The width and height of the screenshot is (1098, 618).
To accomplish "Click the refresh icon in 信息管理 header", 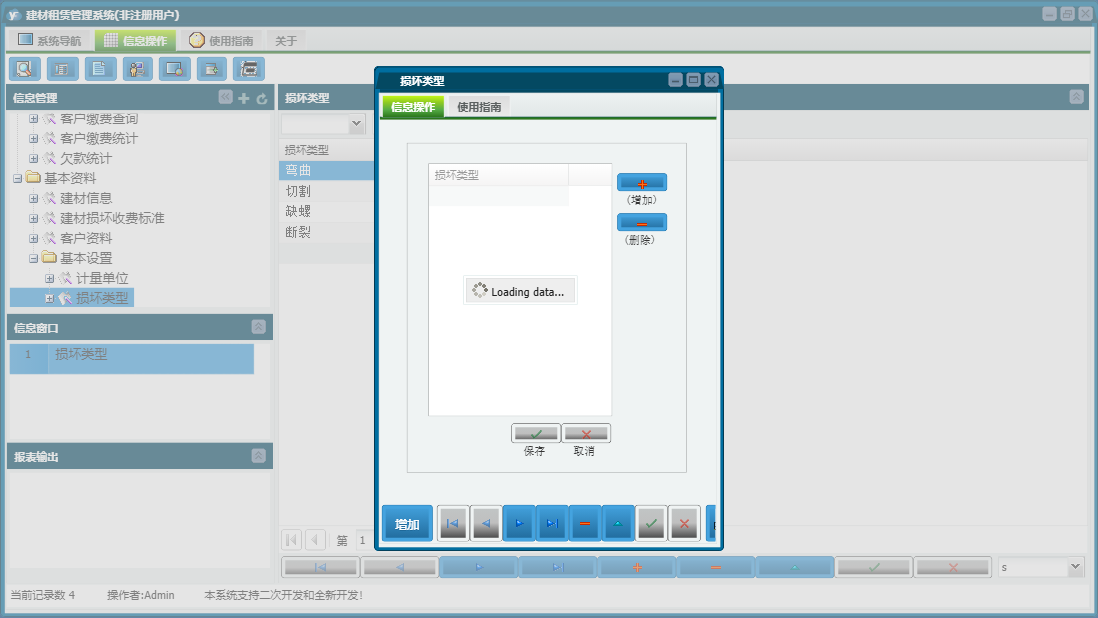I will (x=262, y=99).
